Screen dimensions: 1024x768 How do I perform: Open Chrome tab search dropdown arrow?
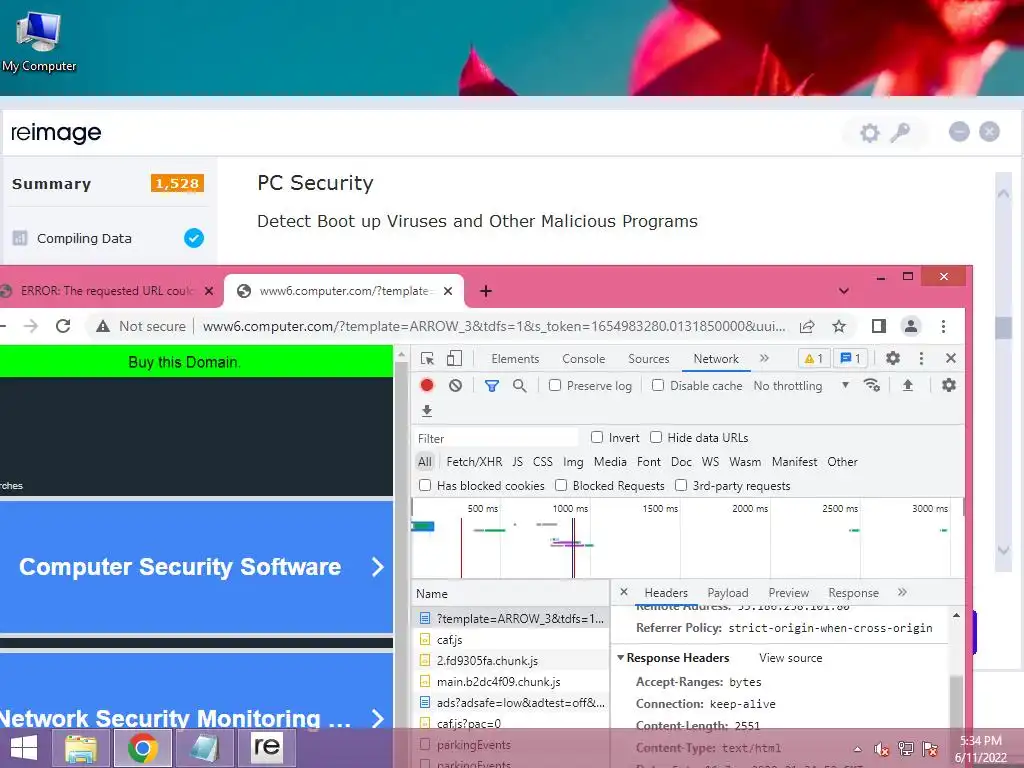pos(844,291)
